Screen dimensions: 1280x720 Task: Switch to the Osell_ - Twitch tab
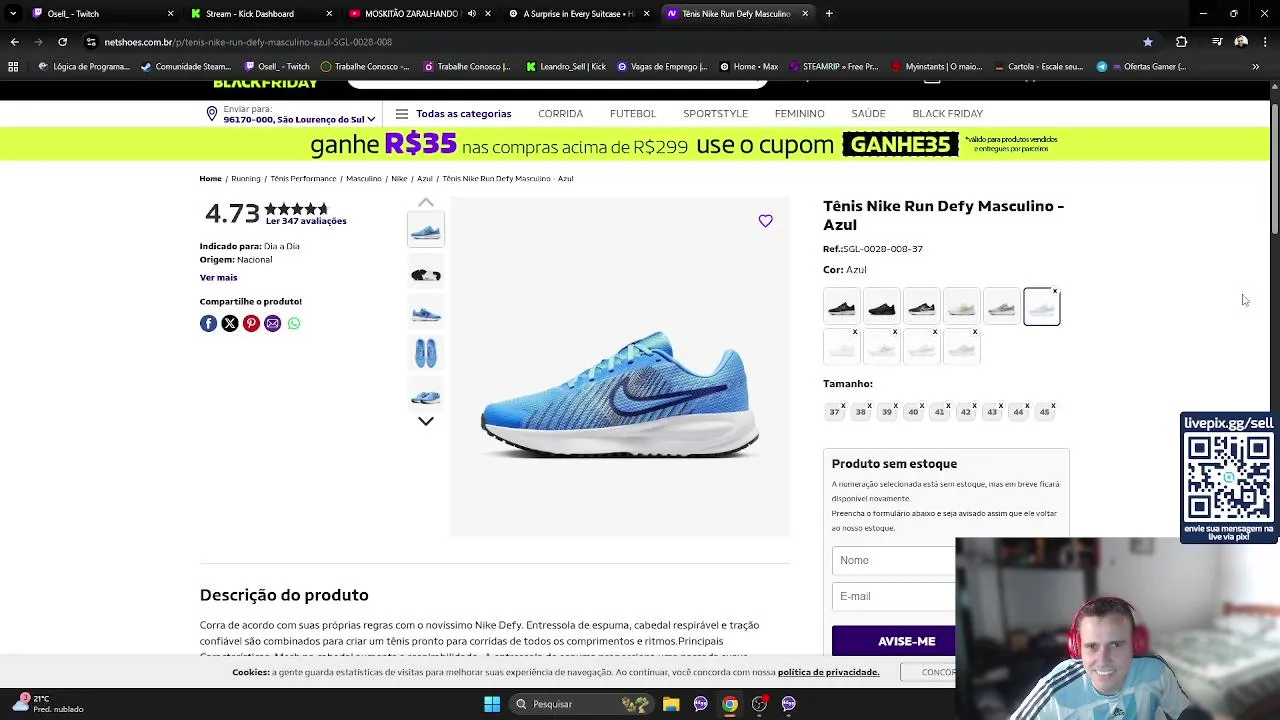100,14
